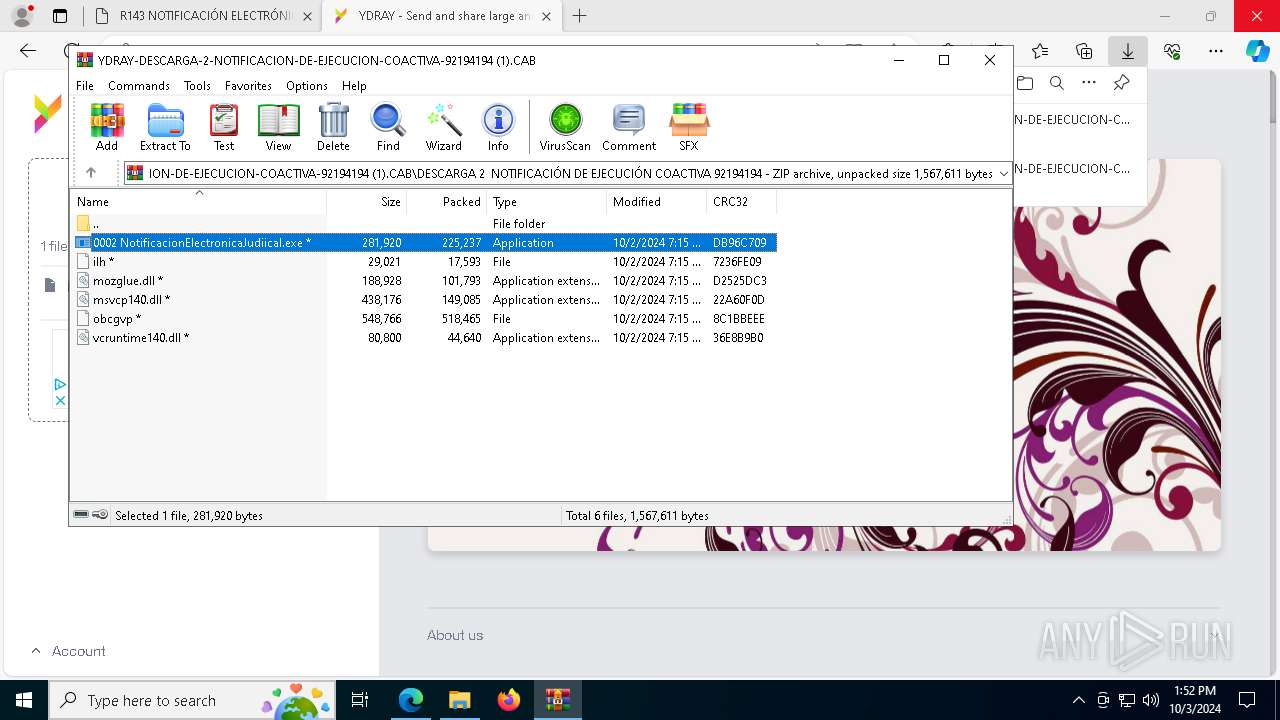Viewport: 1280px width, 720px height.
Task: Click the key icon in status bar
Action: [100, 515]
